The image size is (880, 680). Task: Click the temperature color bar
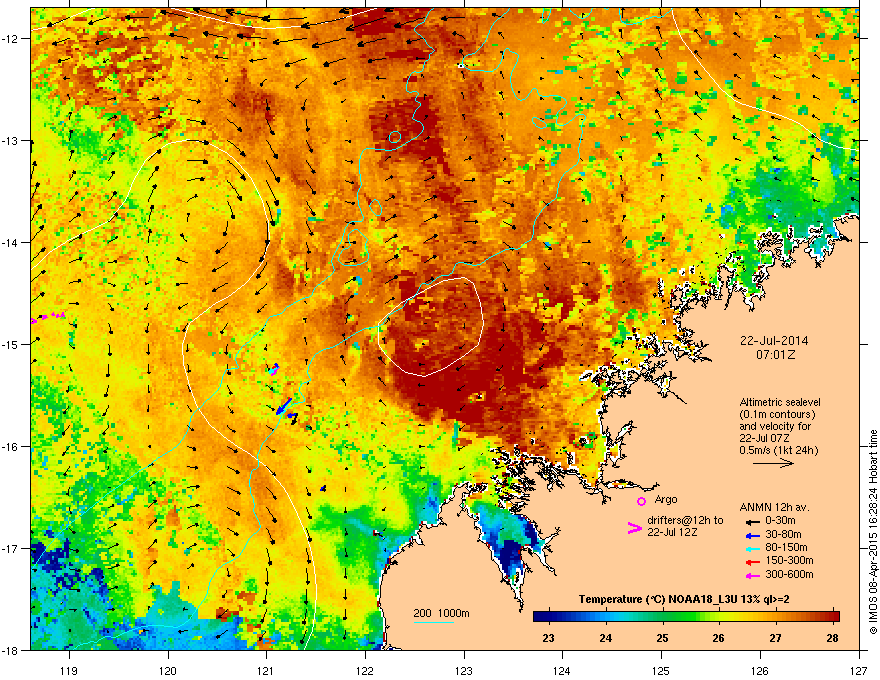point(686,616)
